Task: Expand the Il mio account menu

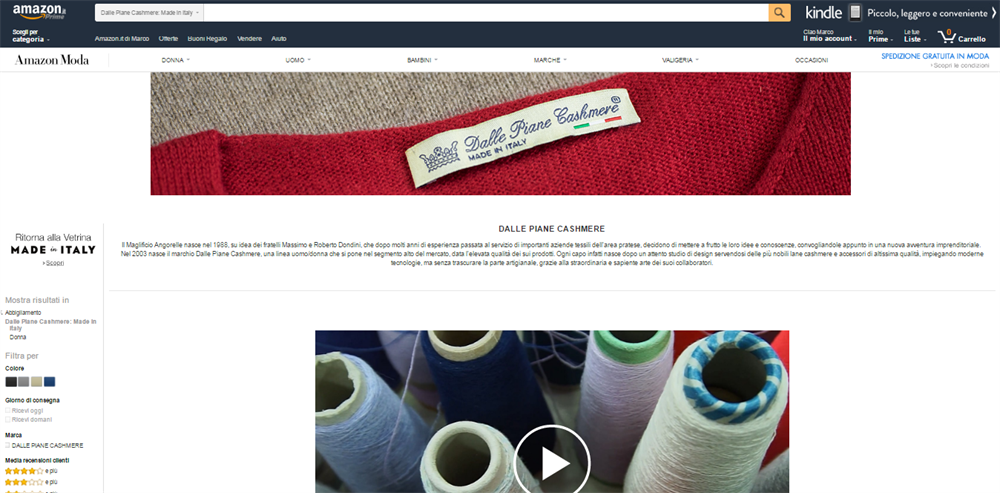Action: pos(829,36)
